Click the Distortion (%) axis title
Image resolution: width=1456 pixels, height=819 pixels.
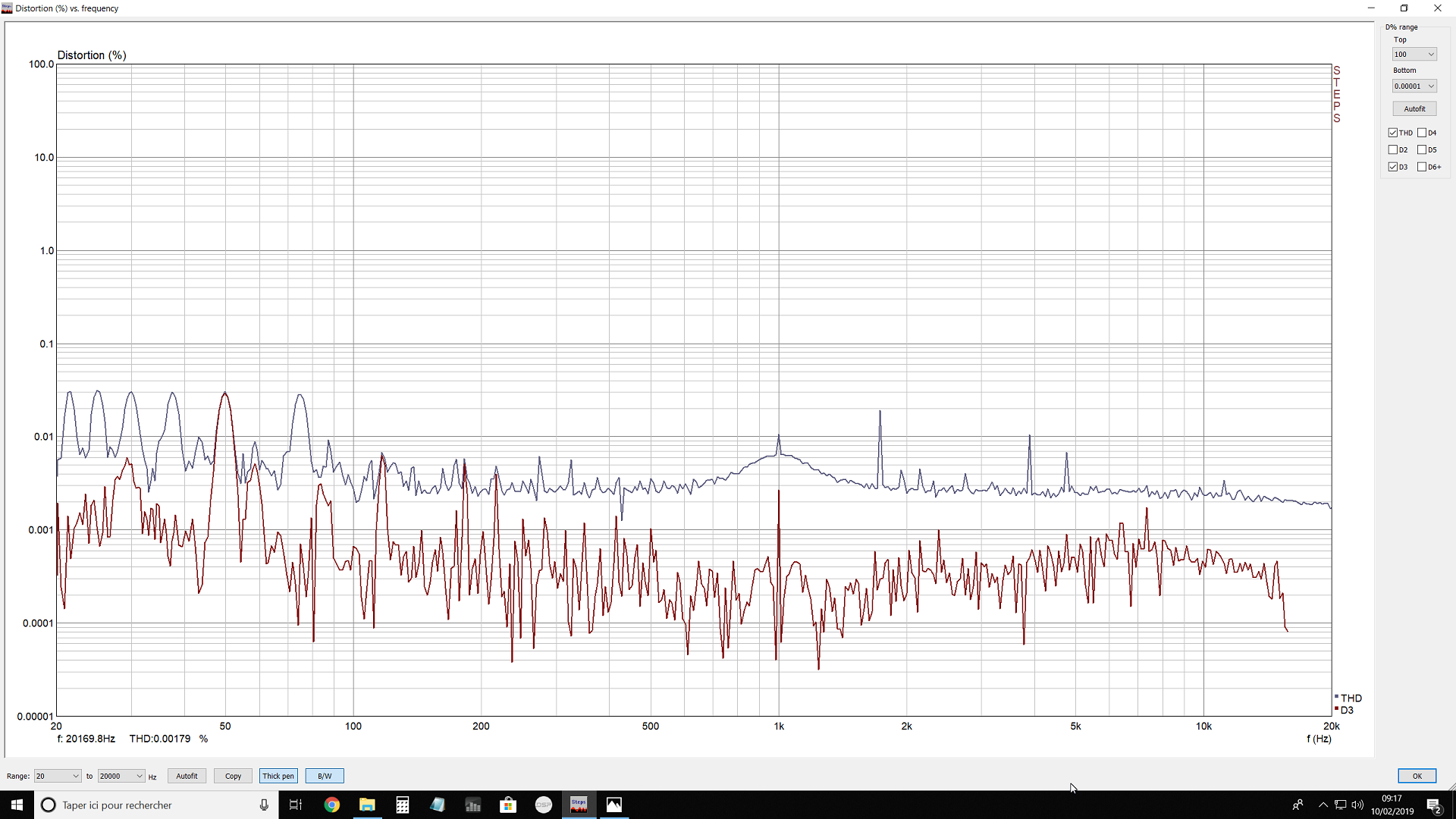pyautogui.click(x=92, y=55)
